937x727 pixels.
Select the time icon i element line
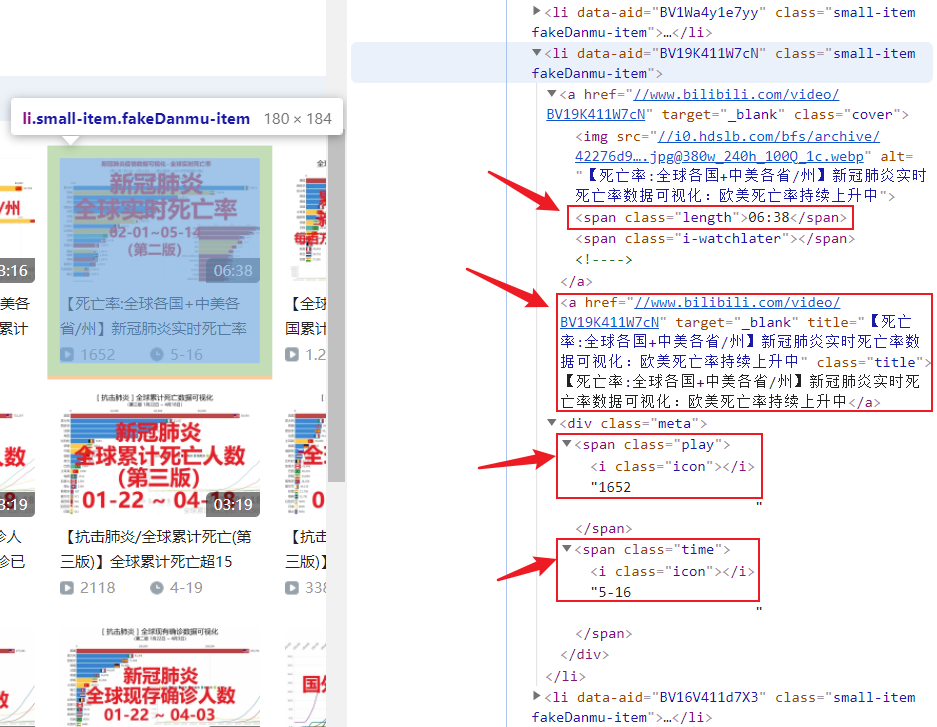coord(672,571)
